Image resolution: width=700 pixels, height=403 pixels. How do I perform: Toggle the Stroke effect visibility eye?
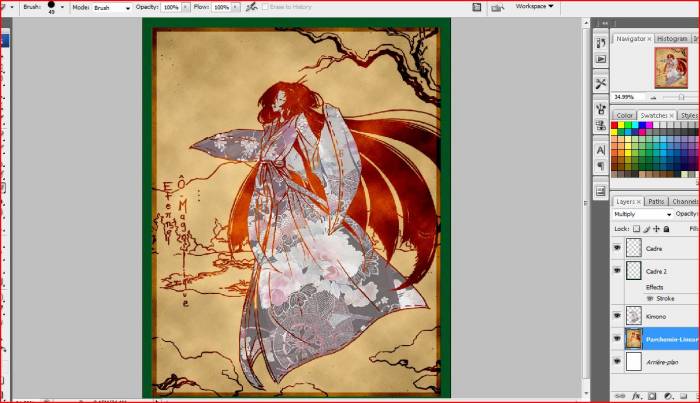pyautogui.click(x=650, y=298)
